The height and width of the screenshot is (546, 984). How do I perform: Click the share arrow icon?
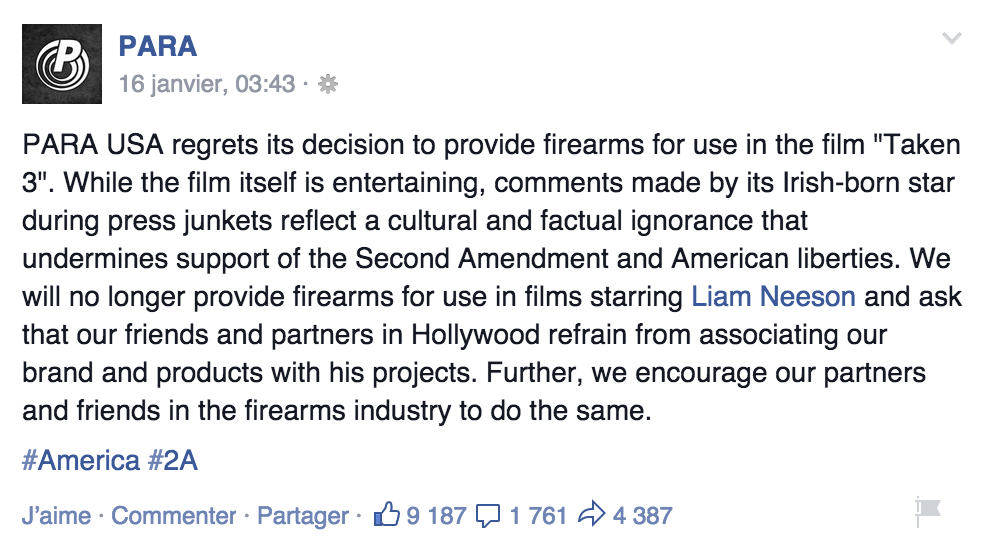click(592, 516)
